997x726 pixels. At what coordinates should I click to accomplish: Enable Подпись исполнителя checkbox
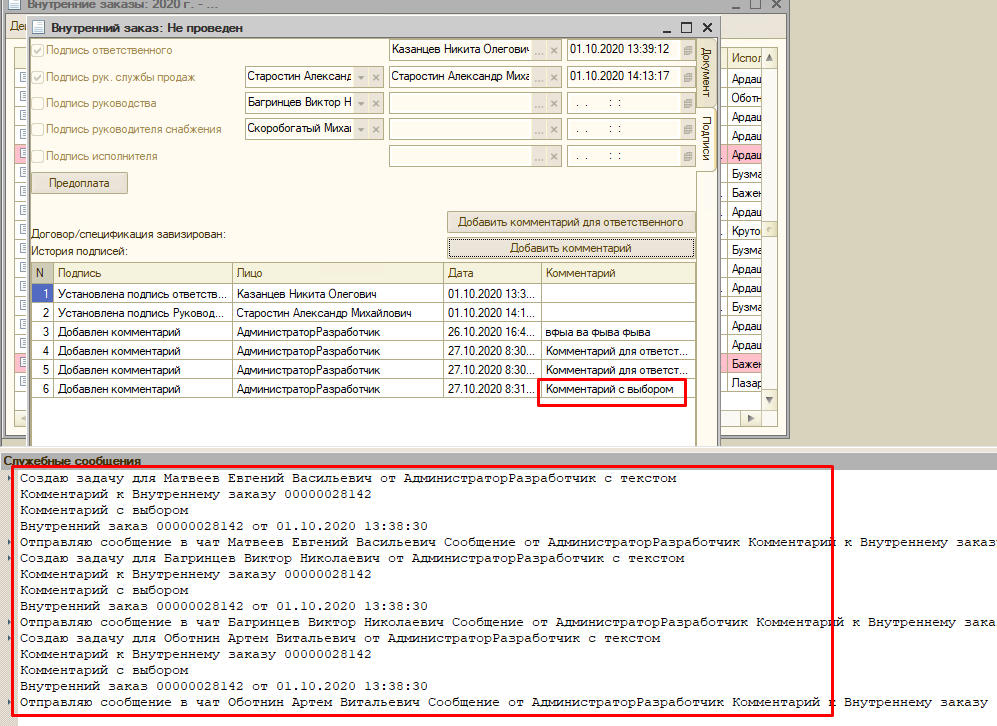tap(38, 156)
